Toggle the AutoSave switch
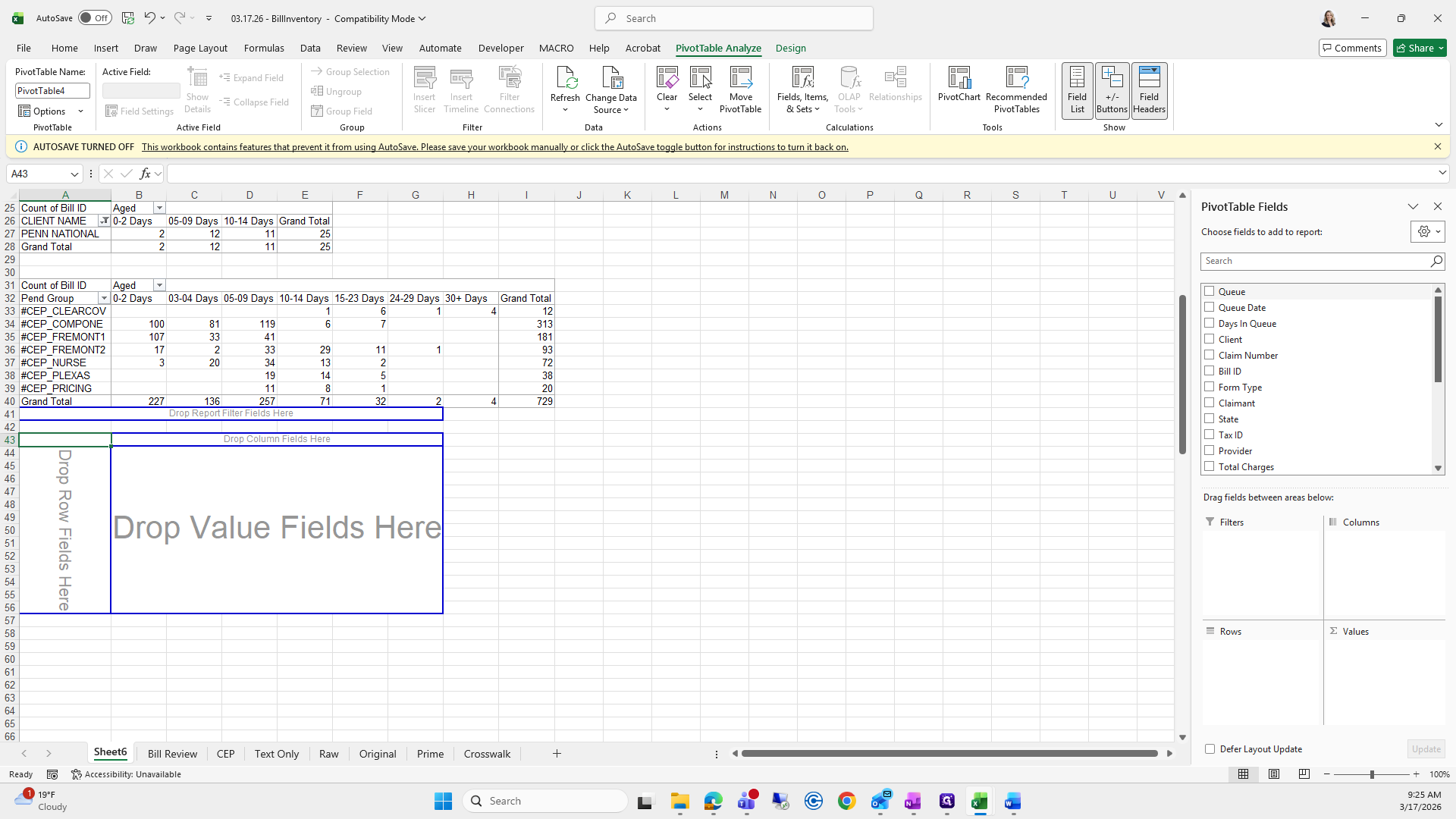 (x=95, y=18)
